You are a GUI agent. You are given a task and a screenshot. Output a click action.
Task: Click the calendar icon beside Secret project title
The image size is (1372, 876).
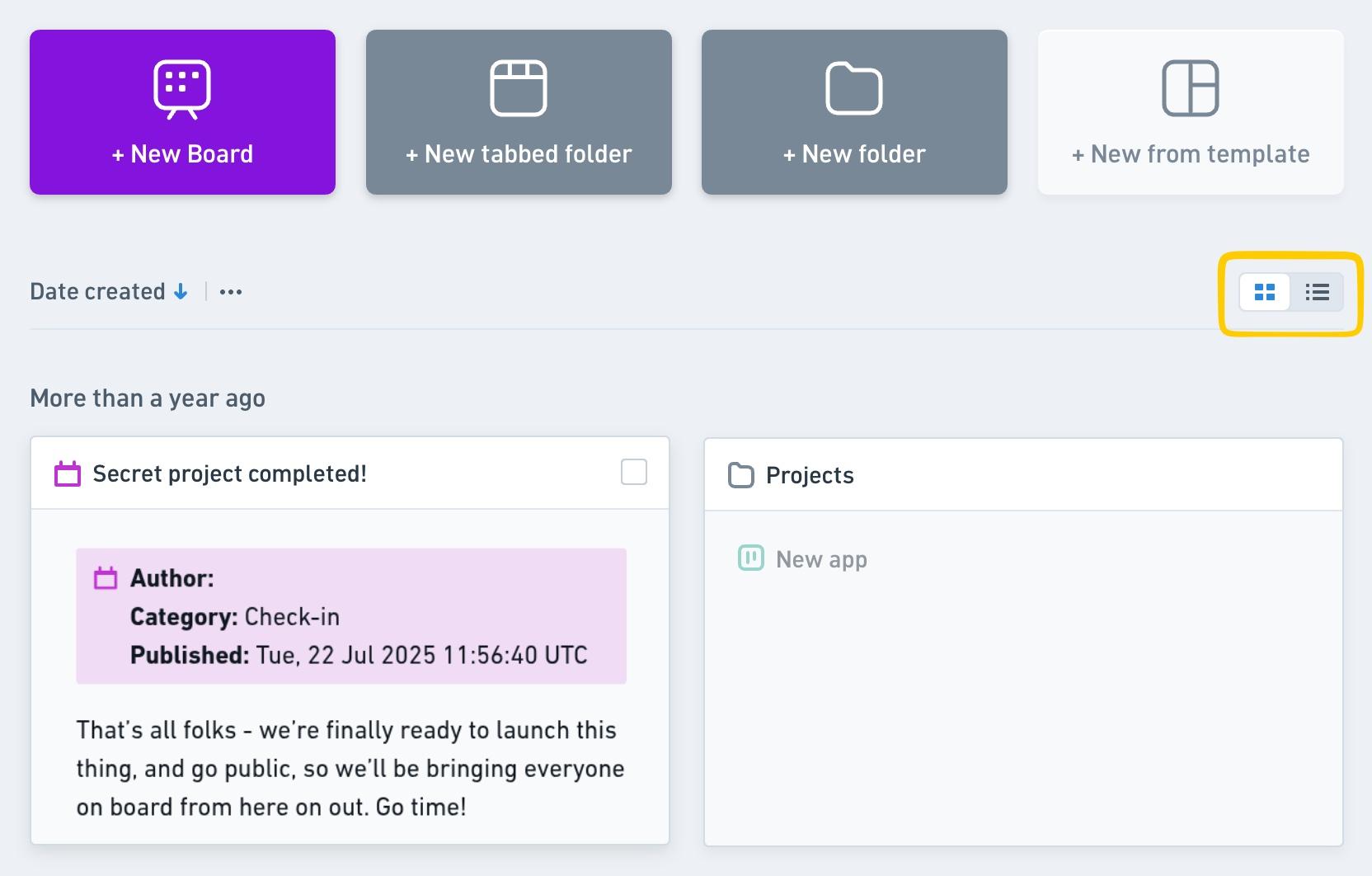68,473
